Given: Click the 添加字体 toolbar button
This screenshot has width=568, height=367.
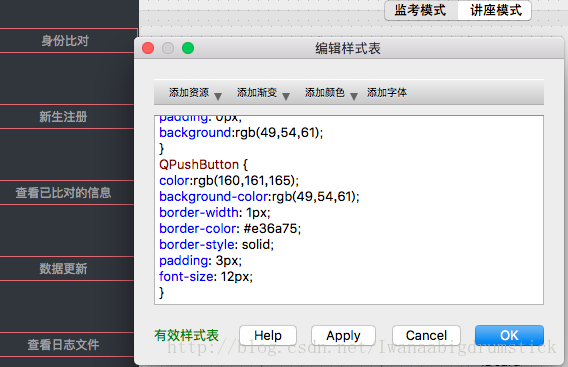Looking at the screenshot, I should (x=387, y=93).
